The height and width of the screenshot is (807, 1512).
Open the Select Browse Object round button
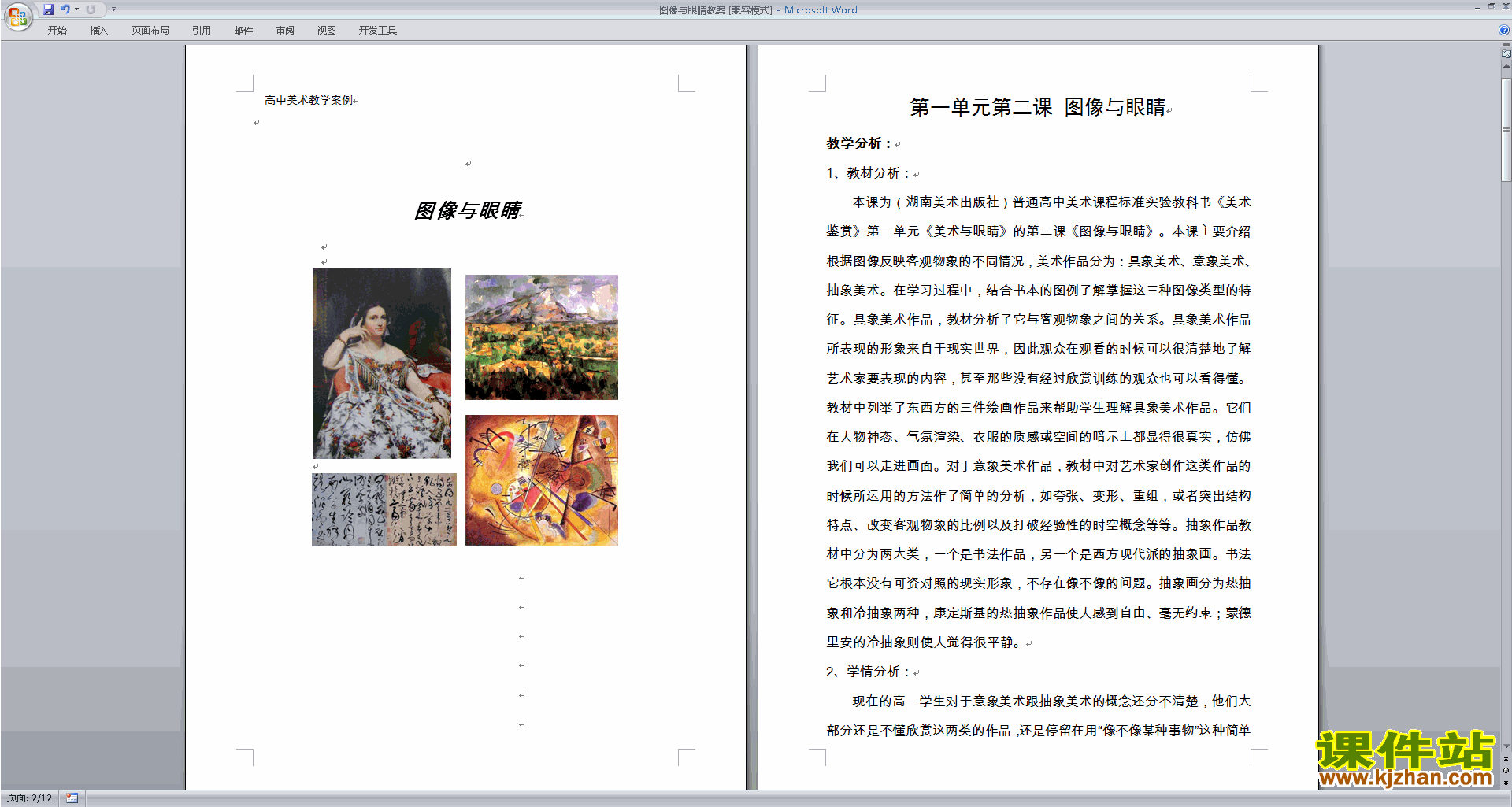tap(1506, 771)
